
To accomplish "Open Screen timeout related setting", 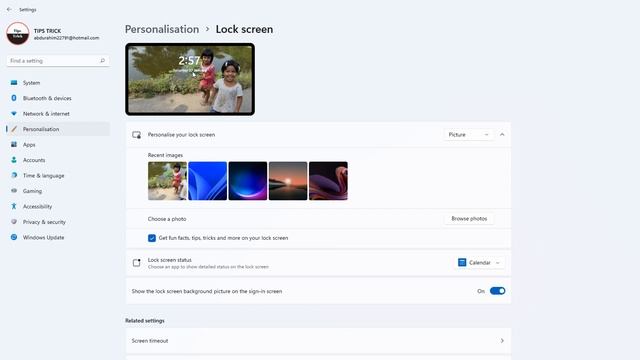I will click(x=318, y=341).
